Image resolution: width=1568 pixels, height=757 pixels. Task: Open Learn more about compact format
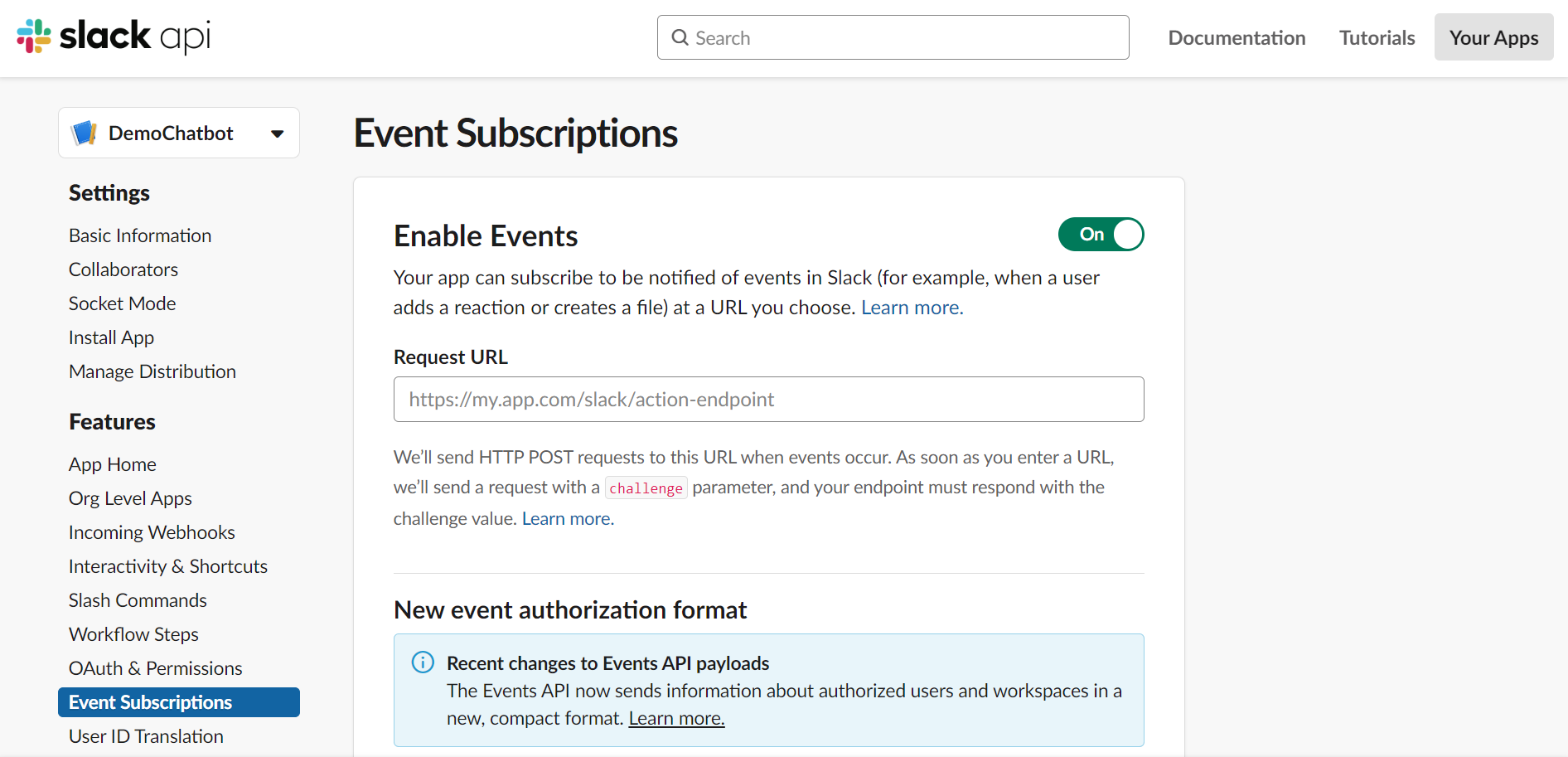[x=676, y=719]
